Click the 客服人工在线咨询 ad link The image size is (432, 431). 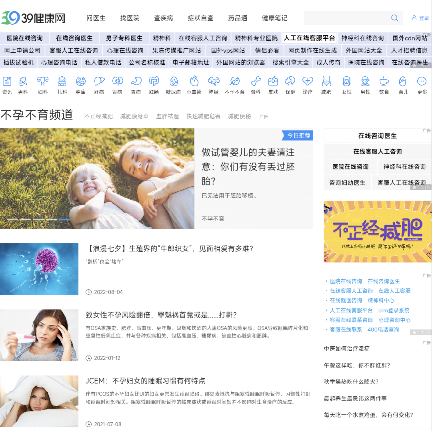click(74, 50)
